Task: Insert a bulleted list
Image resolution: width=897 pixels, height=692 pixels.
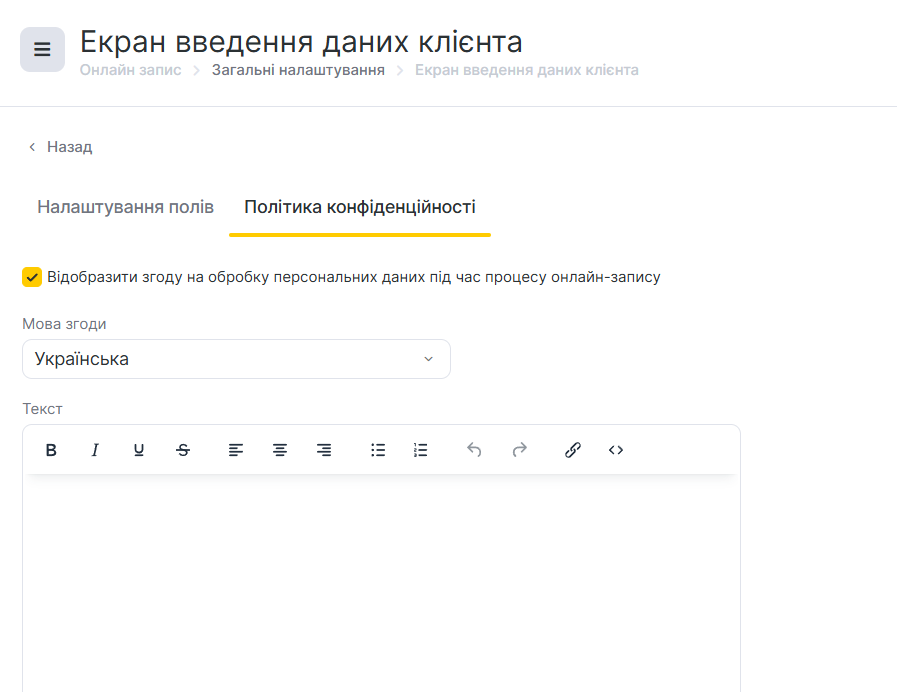Action: click(x=378, y=450)
